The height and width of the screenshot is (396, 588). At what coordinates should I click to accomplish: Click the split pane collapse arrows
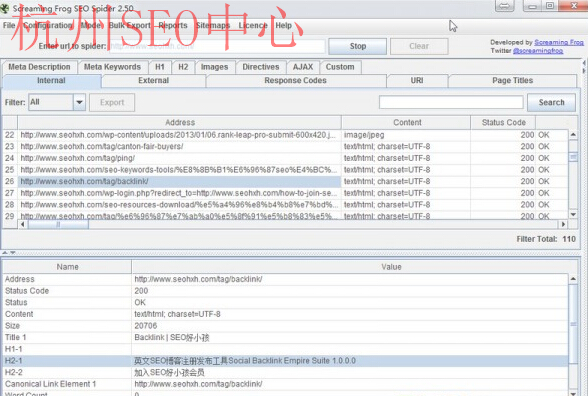pyautogui.click(x=9, y=252)
